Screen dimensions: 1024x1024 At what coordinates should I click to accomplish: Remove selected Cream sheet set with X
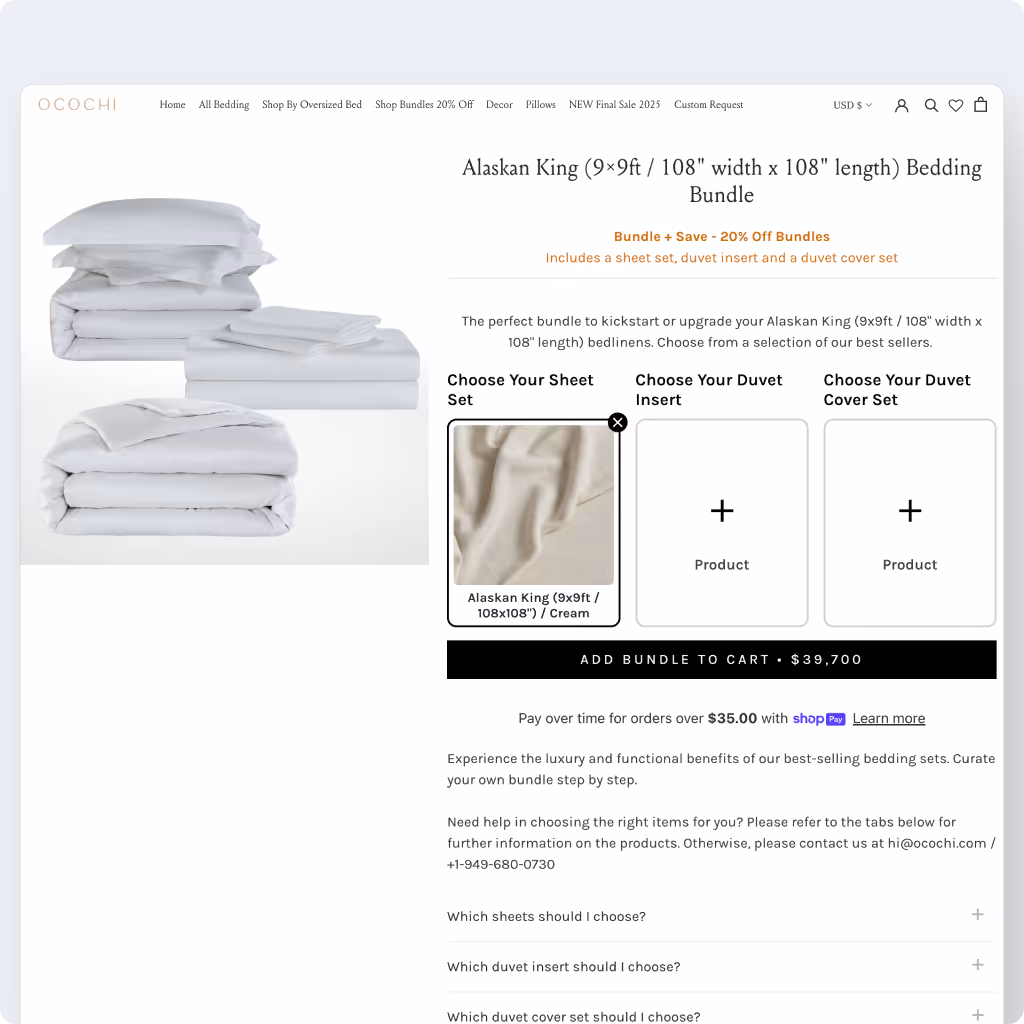click(617, 423)
